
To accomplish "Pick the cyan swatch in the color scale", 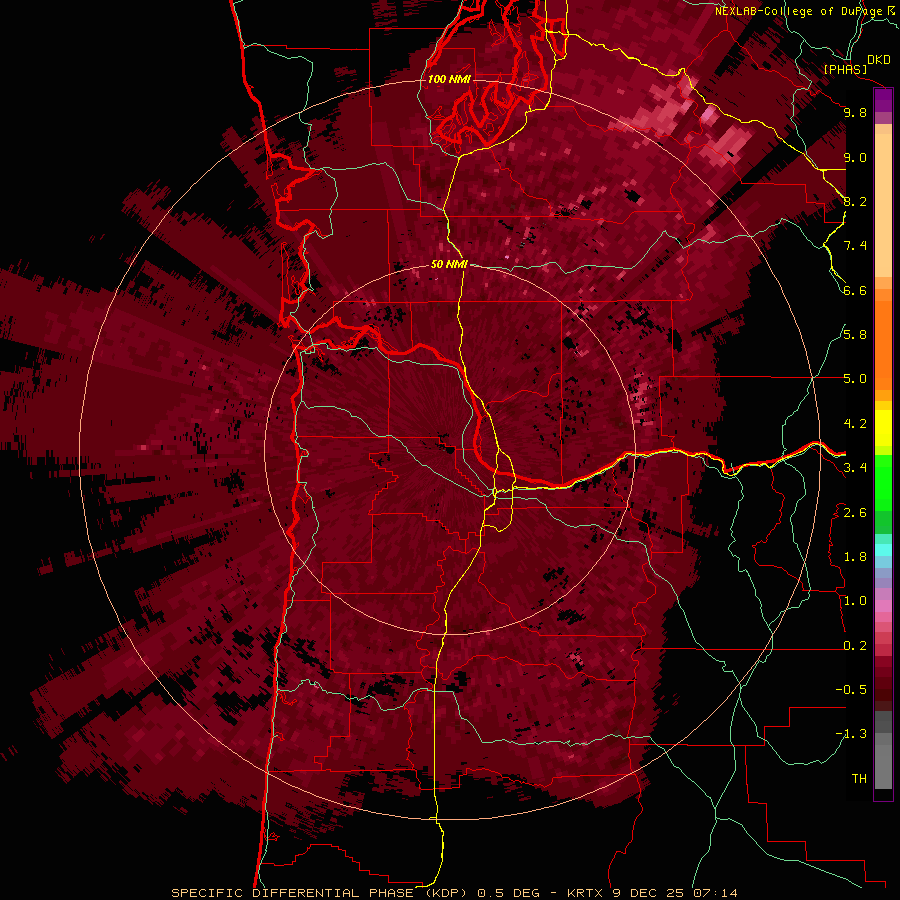I will [x=883, y=550].
